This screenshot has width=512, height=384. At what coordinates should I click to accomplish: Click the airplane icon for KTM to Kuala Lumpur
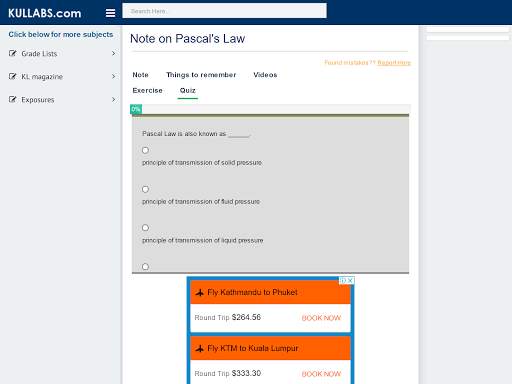click(200, 349)
